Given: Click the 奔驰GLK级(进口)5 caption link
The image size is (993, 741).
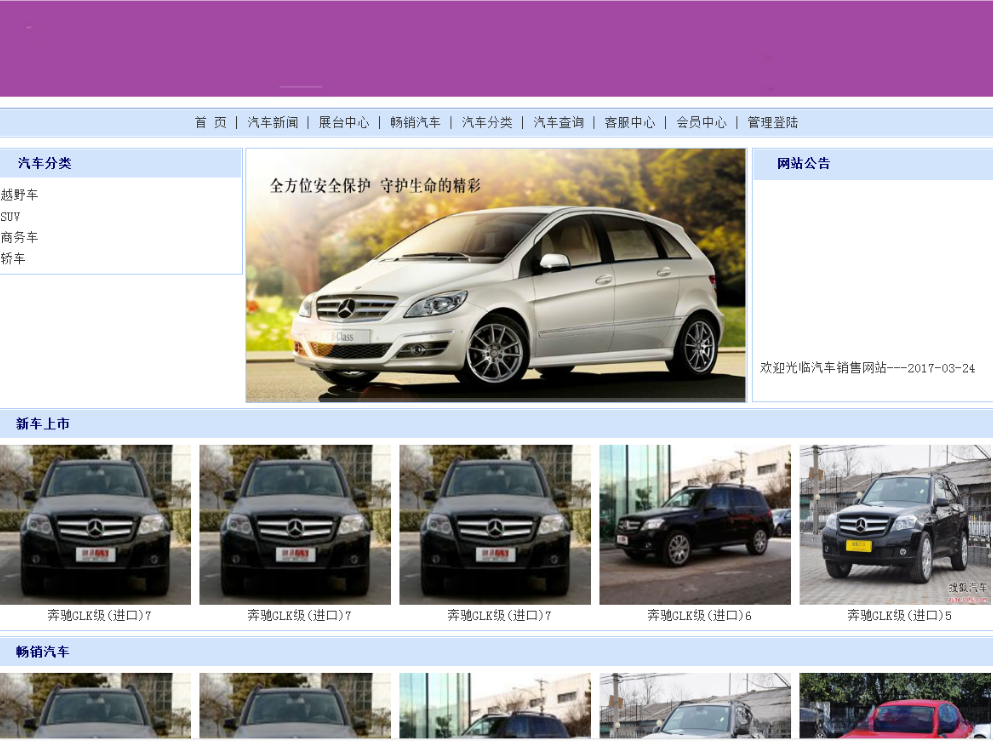Looking at the screenshot, I should [x=899, y=615].
